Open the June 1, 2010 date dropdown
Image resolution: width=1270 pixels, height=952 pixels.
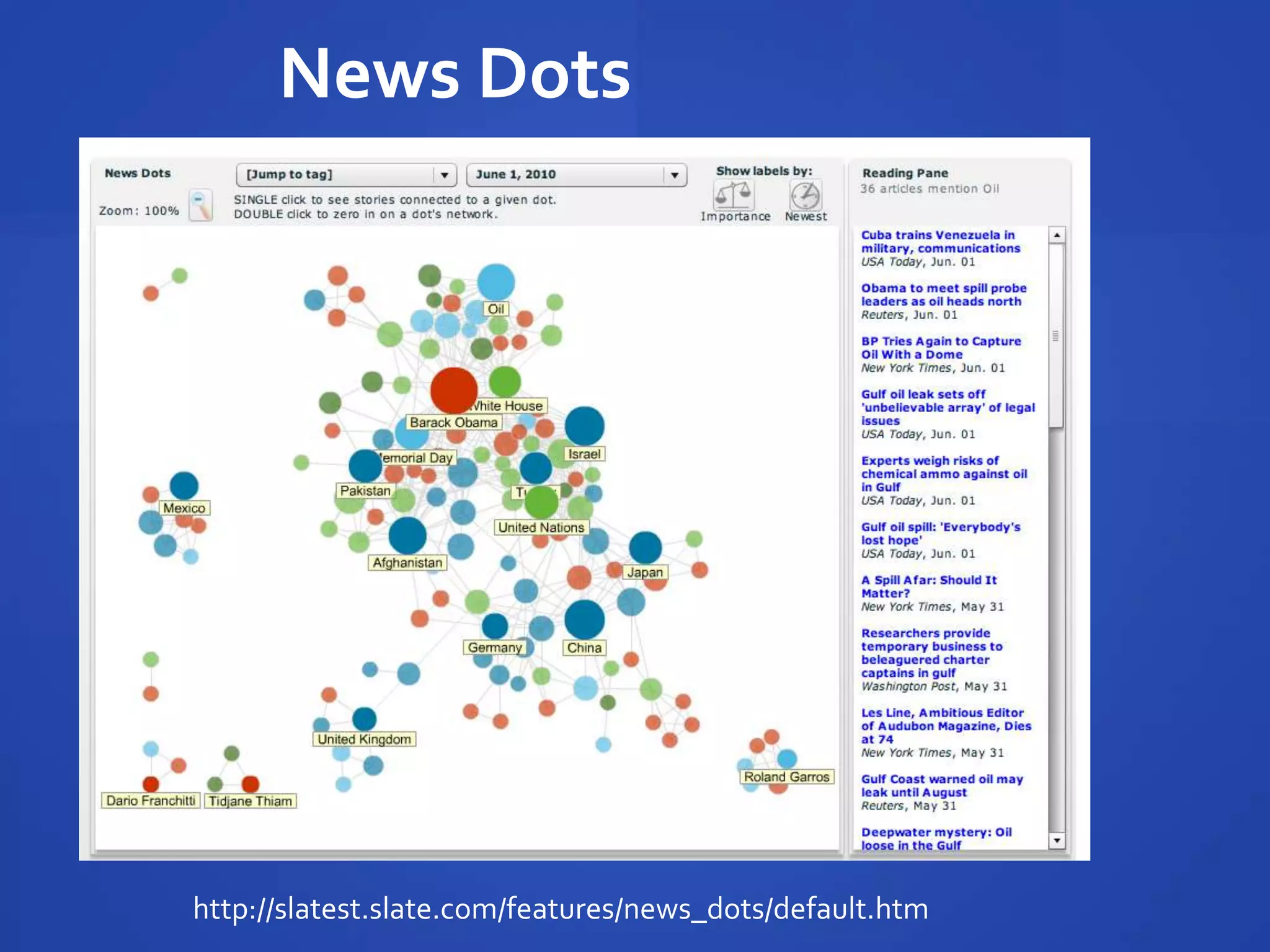pos(576,175)
